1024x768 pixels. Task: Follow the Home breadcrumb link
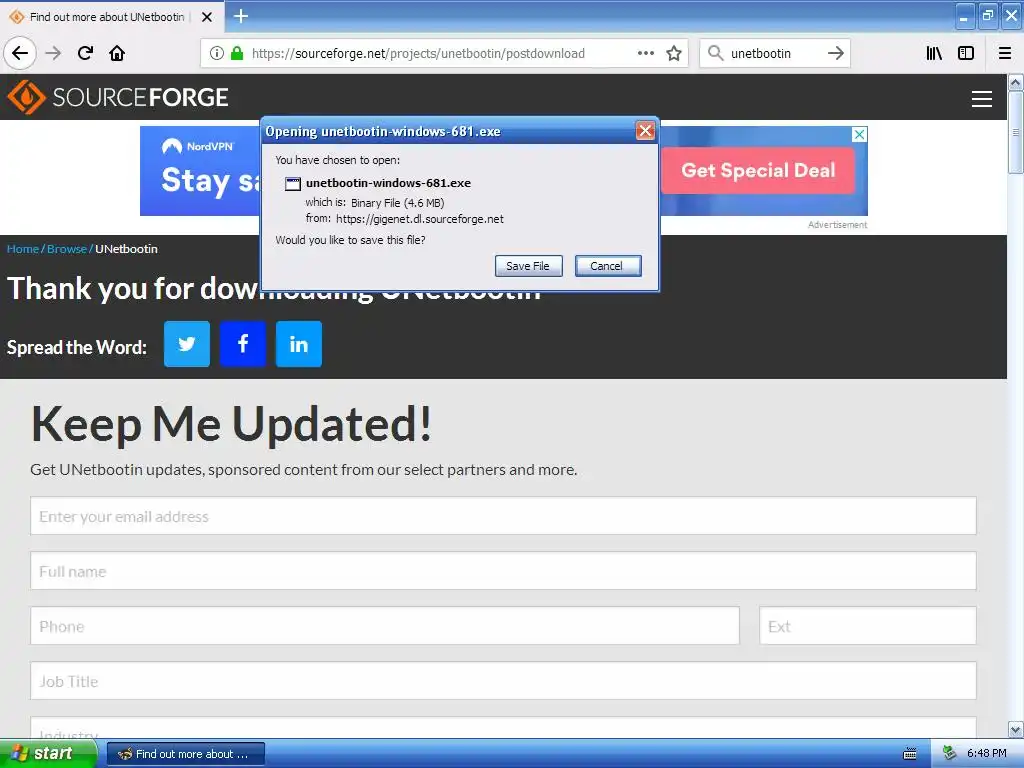coord(23,249)
